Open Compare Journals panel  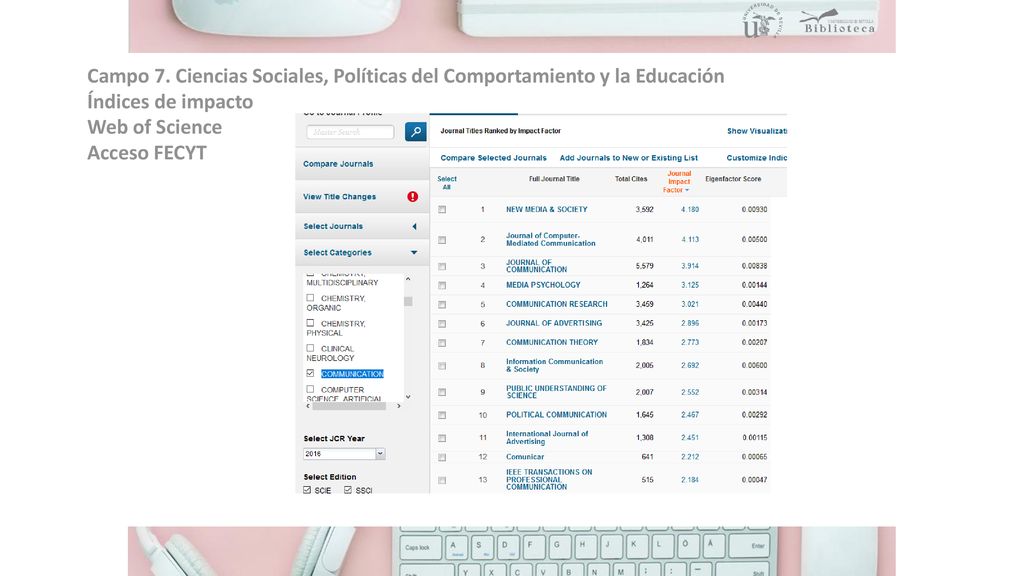[338, 164]
